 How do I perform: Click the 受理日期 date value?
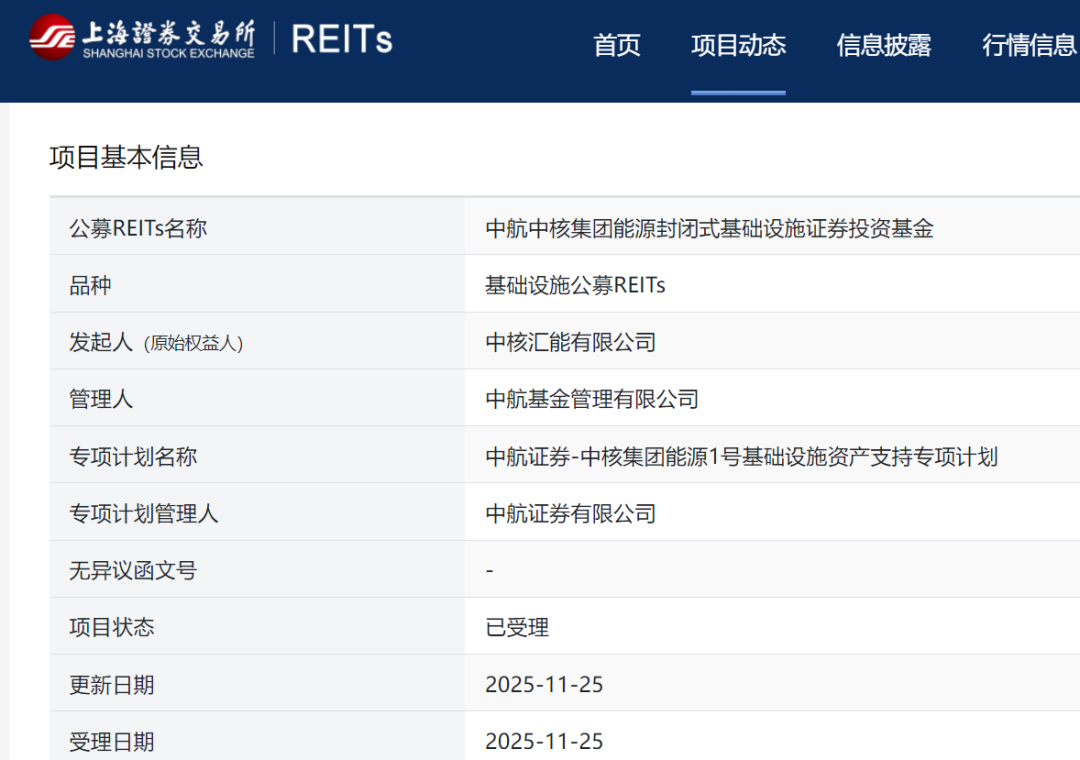(x=544, y=742)
